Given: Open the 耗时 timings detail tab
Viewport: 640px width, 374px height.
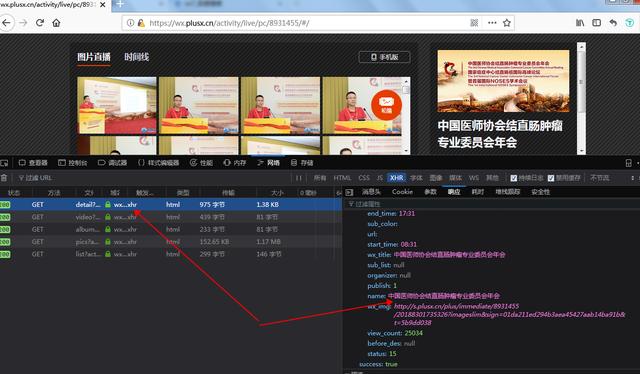Looking at the screenshot, I should coord(478,192).
